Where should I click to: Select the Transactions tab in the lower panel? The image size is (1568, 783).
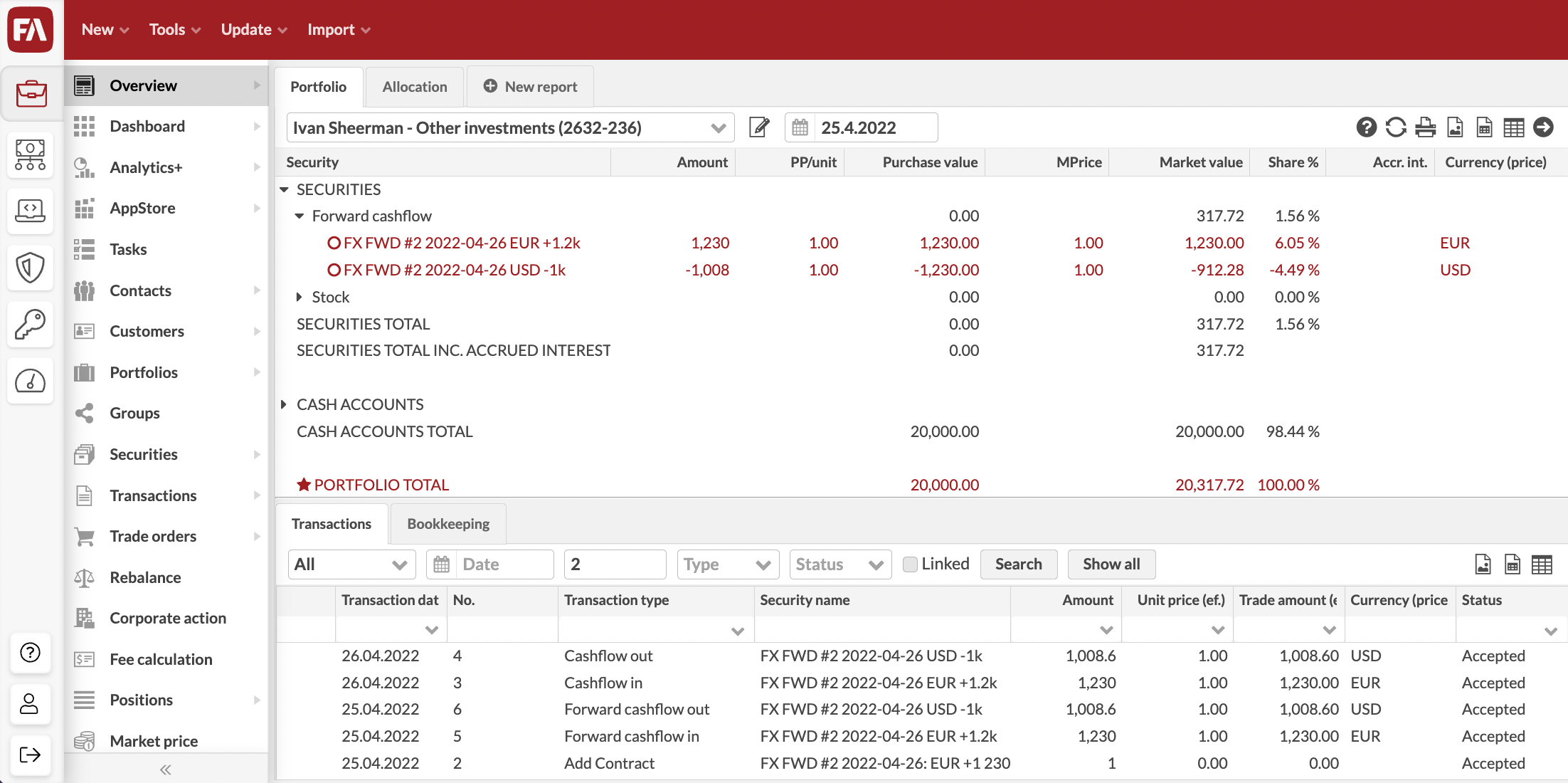pos(332,524)
